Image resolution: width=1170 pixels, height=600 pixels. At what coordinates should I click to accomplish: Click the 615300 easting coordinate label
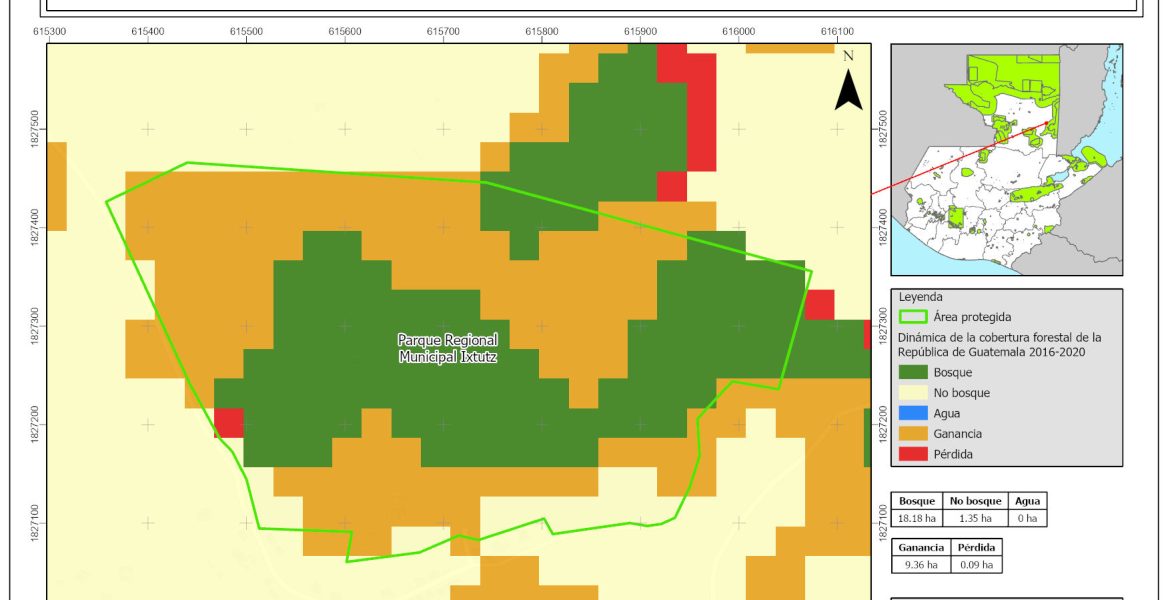pos(50,31)
